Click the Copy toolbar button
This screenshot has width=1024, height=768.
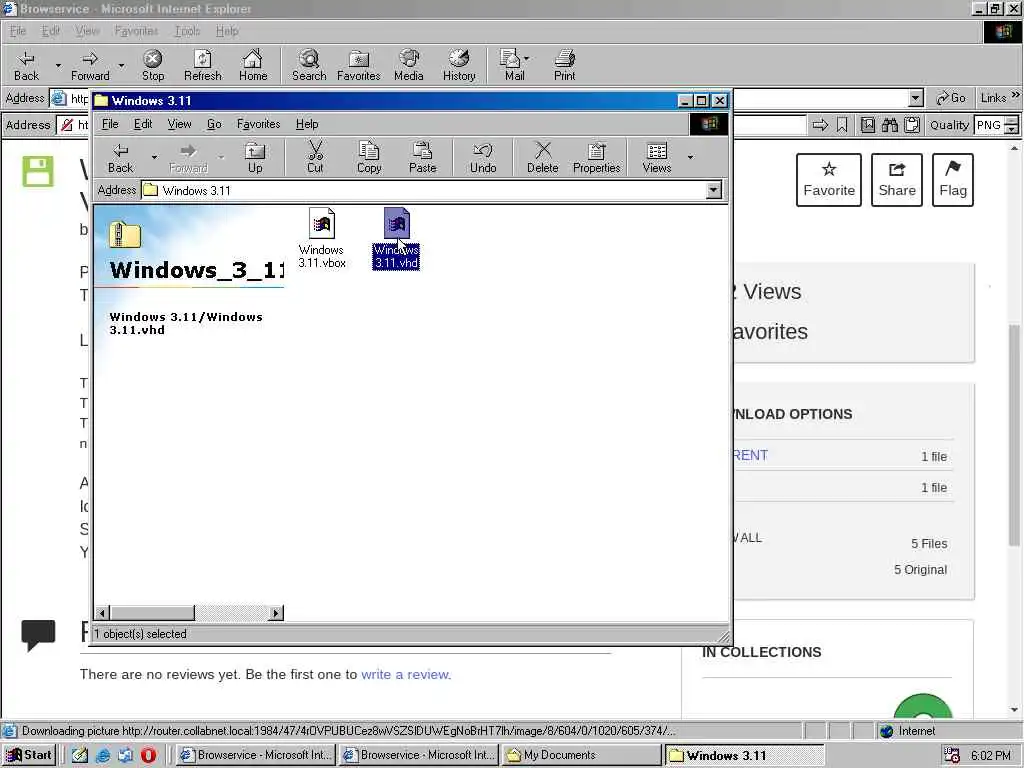369,158
